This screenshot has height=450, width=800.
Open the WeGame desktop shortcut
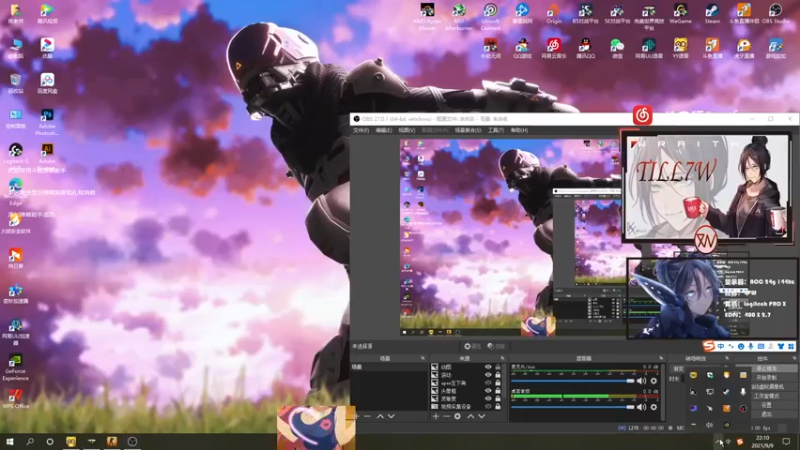coord(680,14)
